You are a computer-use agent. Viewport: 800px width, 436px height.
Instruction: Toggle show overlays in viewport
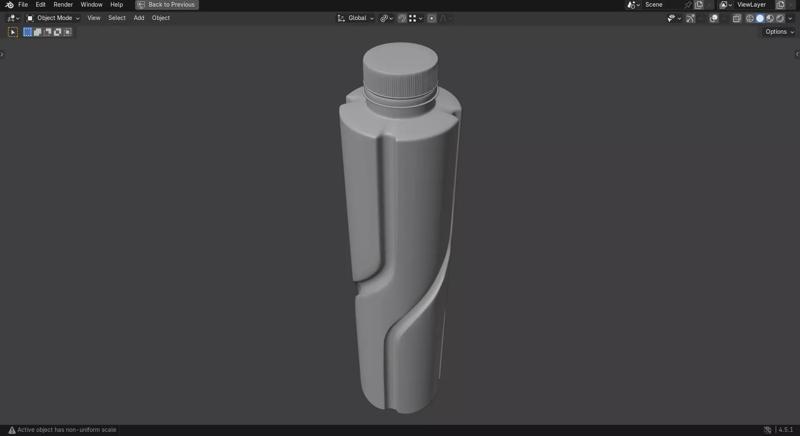[714, 18]
